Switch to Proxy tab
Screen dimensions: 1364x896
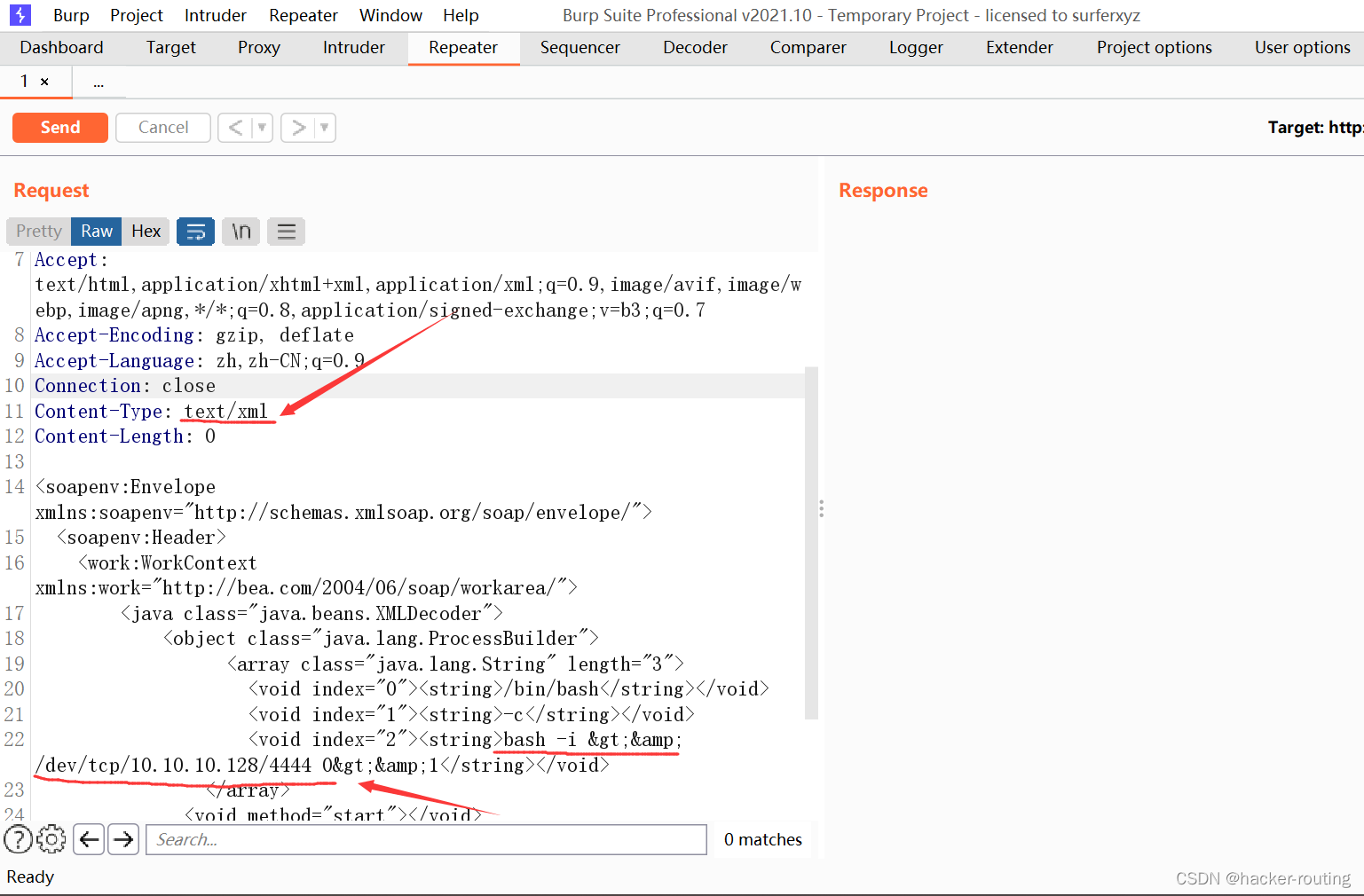pyautogui.click(x=259, y=48)
